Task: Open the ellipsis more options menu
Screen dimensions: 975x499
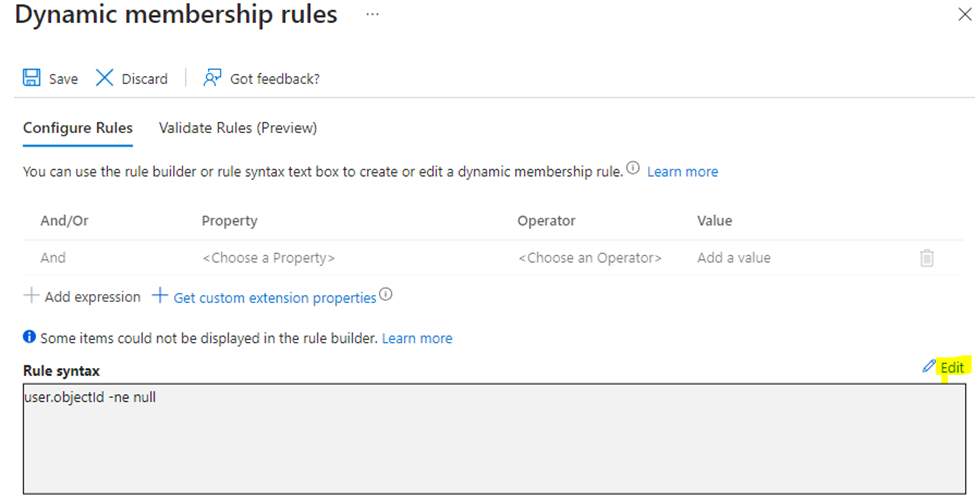Action: pyautogui.click(x=372, y=16)
